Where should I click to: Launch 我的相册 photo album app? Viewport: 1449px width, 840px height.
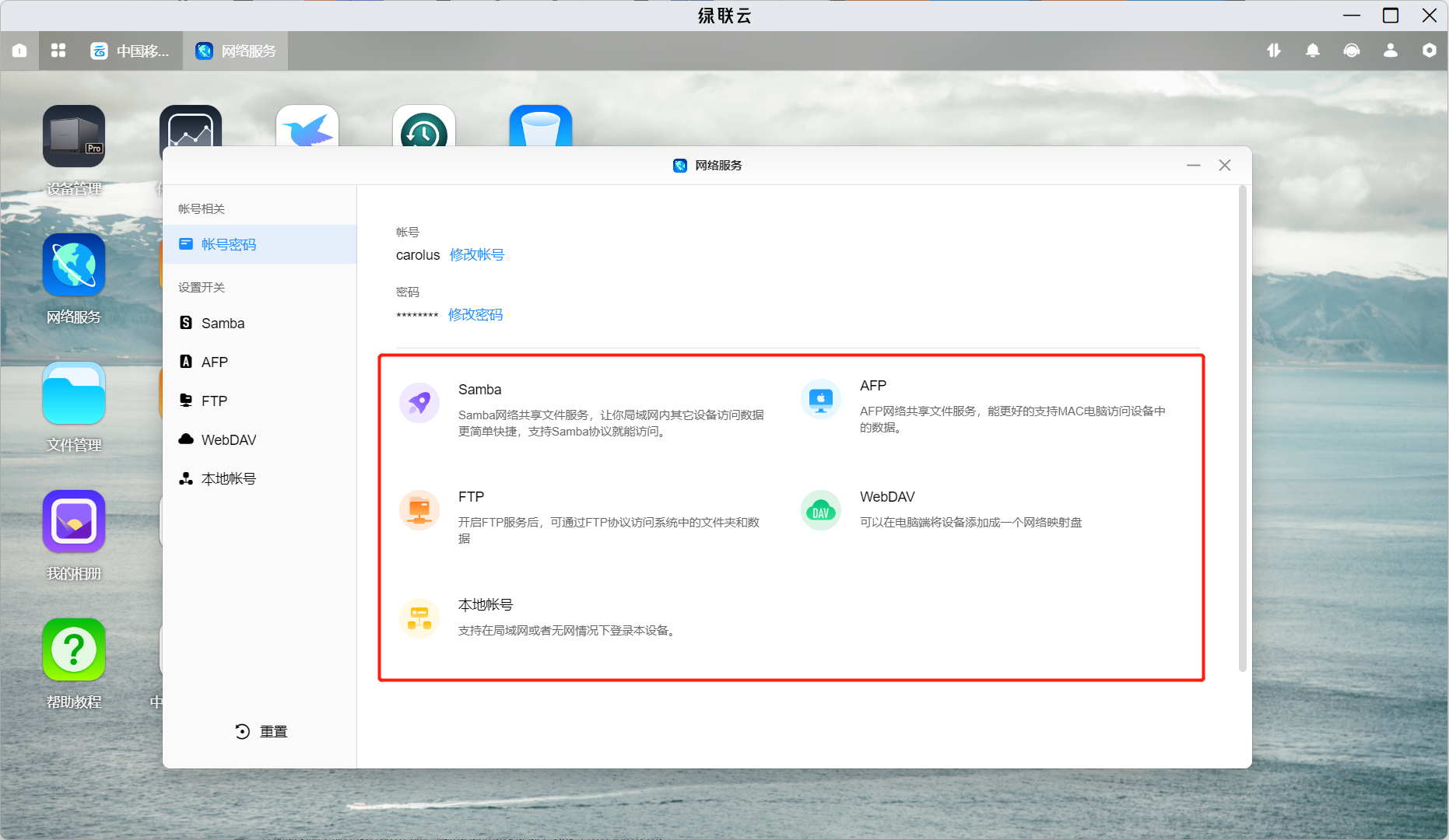(74, 522)
